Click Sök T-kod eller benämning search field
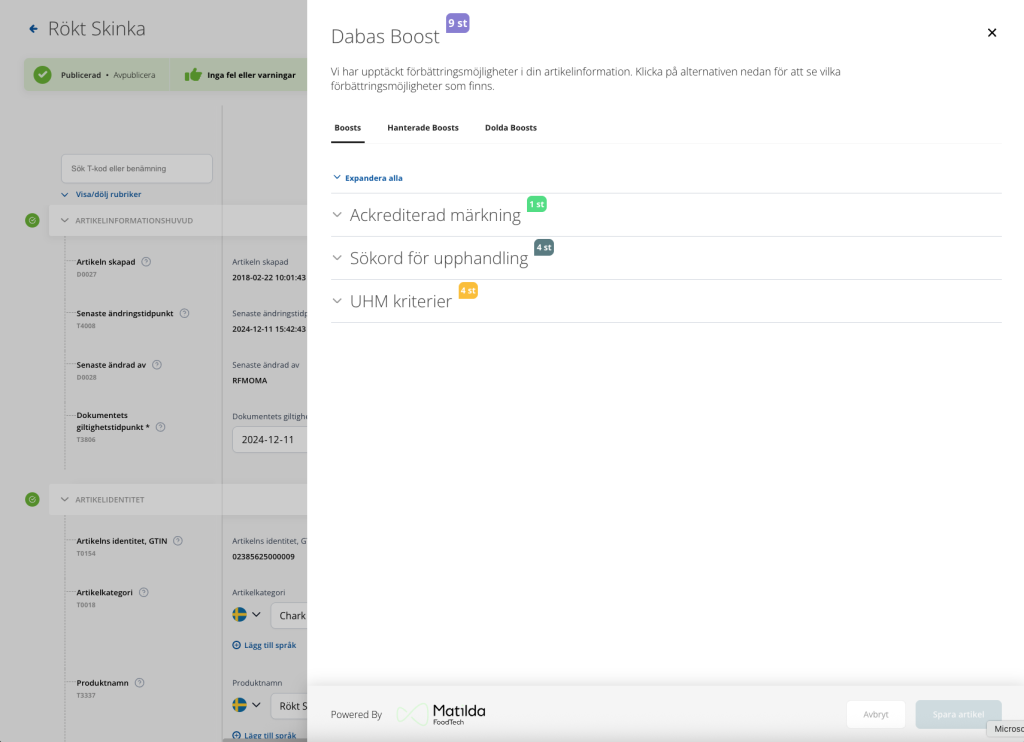The width and height of the screenshot is (1024, 742). click(x=136, y=169)
